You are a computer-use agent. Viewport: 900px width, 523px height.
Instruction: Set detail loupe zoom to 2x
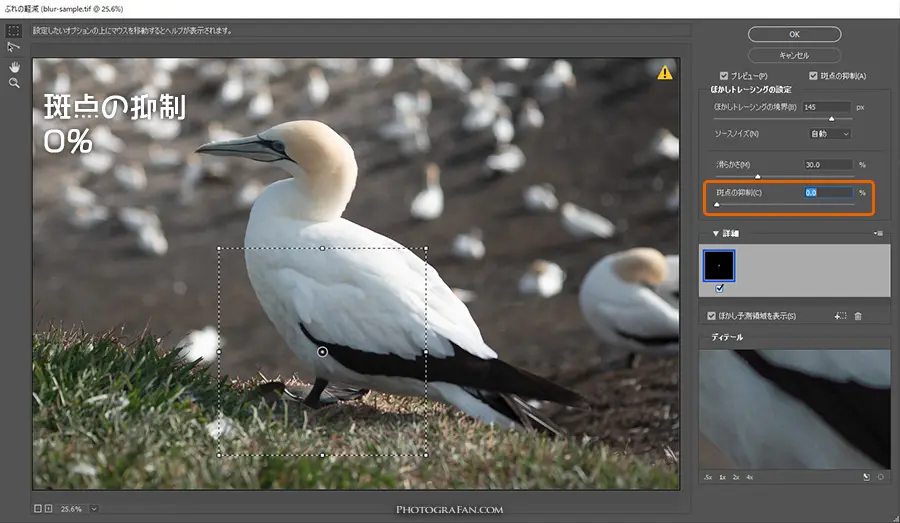click(x=736, y=477)
